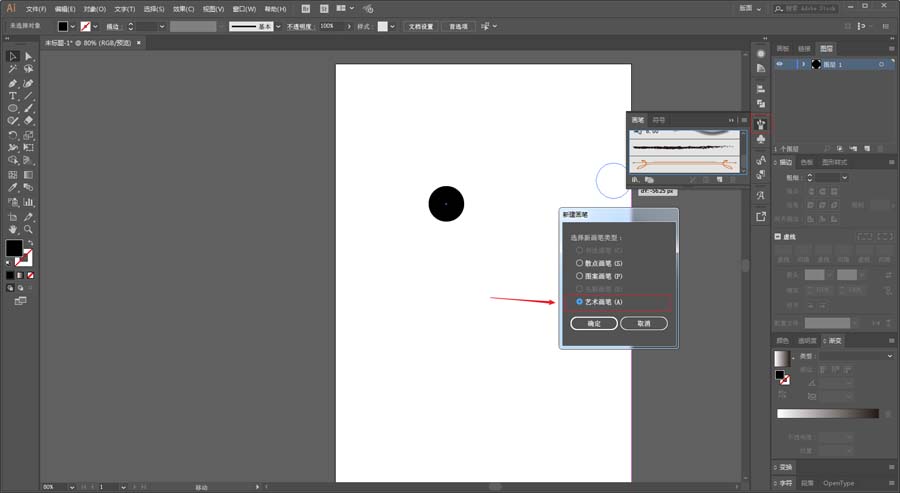
Task: Click the 确定 button in dialog
Action: point(594,324)
